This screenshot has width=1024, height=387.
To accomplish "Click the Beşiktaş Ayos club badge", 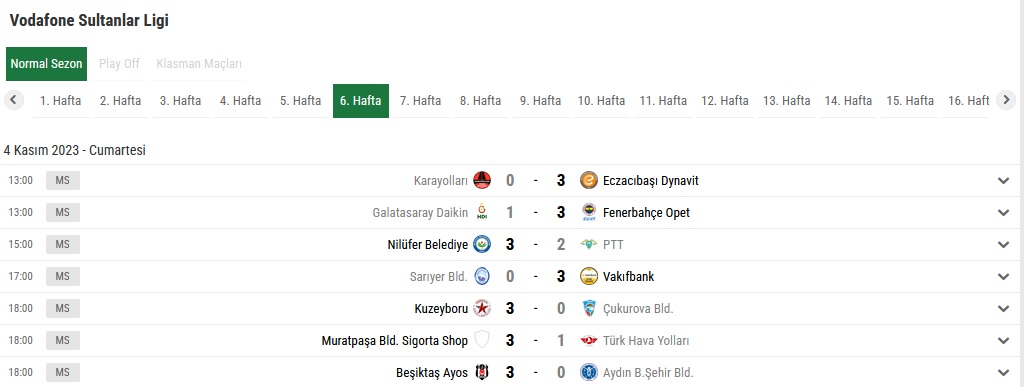I will pyautogui.click(x=482, y=372).
